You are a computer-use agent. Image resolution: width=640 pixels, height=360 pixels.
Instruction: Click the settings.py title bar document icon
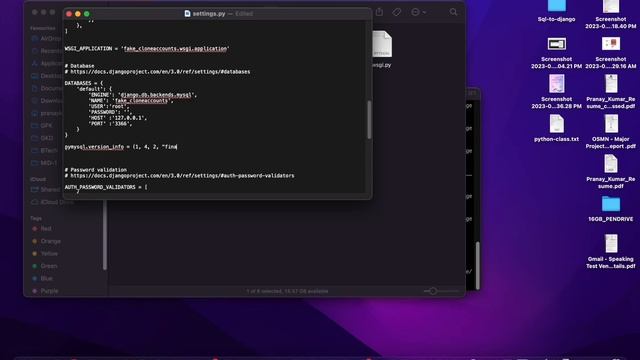[x=187, y=13]
